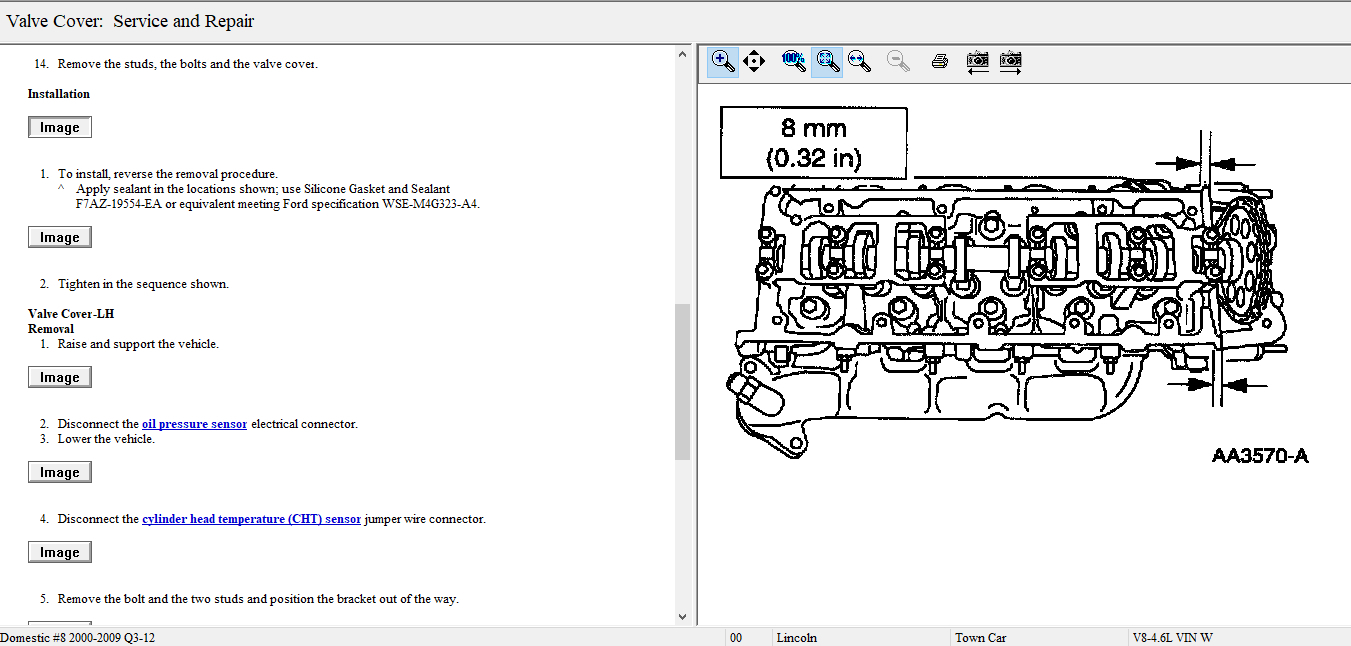Click Image button below the sealant step
This screenshot has height=646, width=1351.
tap(60, 238)
